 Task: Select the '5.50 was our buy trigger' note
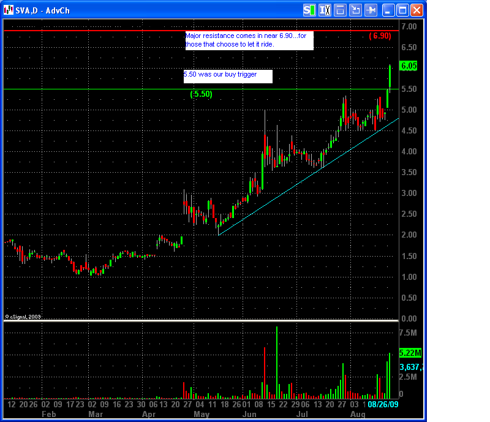[x=228, y=76]
